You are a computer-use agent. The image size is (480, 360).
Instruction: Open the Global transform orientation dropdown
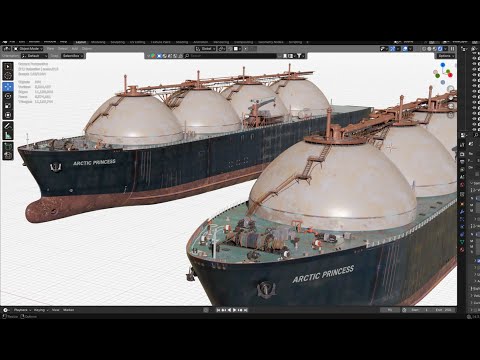coord(205,49)
